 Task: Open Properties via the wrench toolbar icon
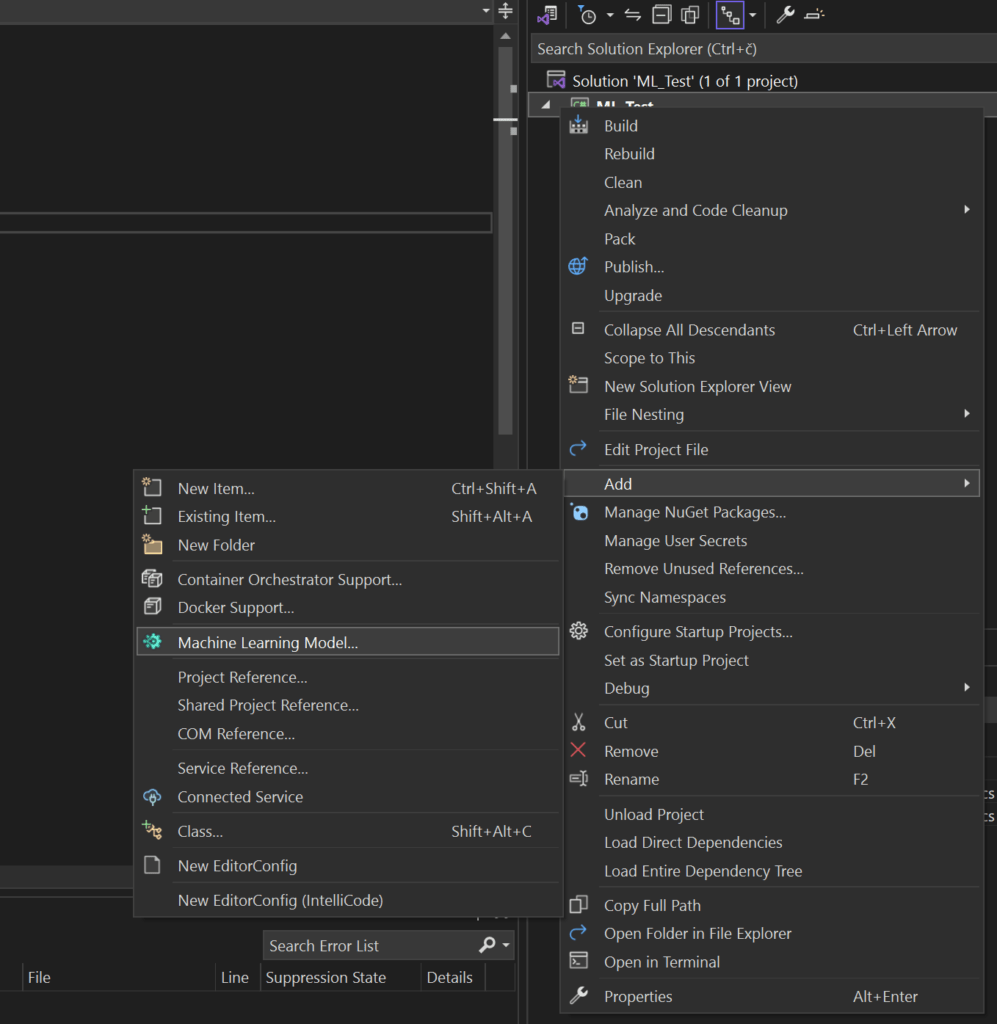785,15
